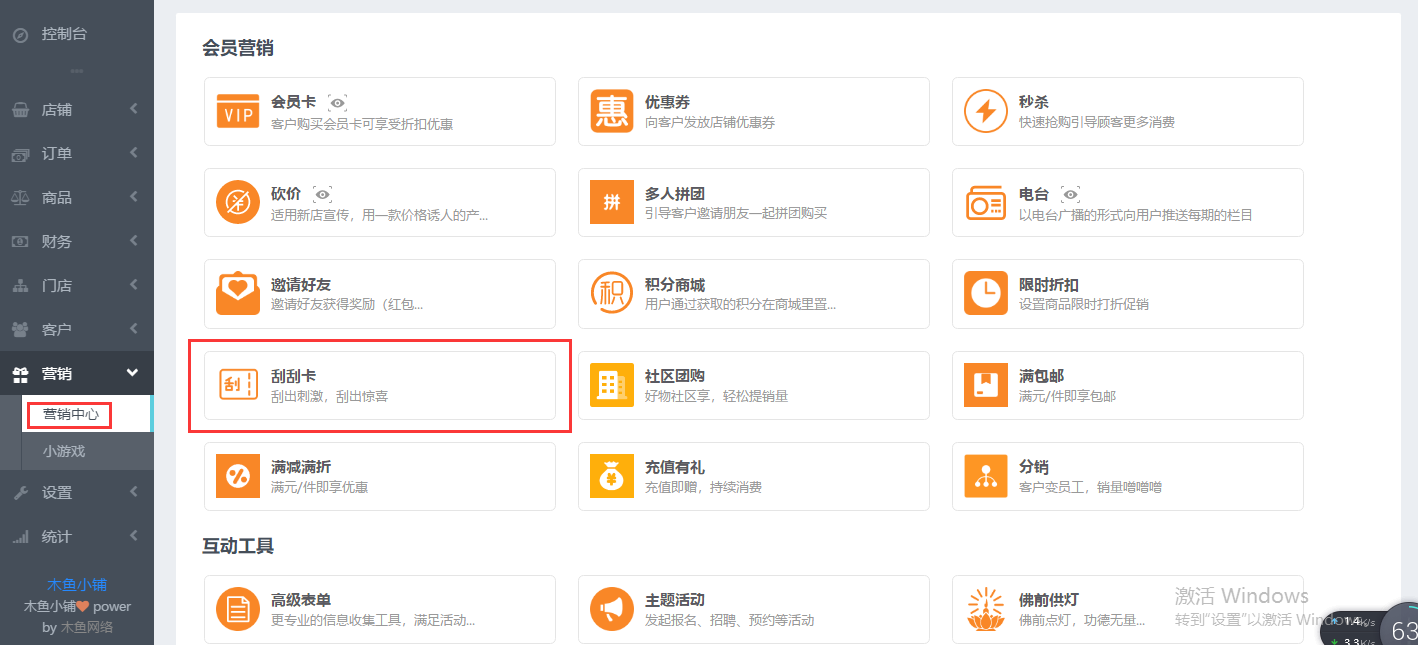Viewport: 1418px width, 645px height.
Task: Select the 小游戏 submenu item
Action: click(64, 451)
